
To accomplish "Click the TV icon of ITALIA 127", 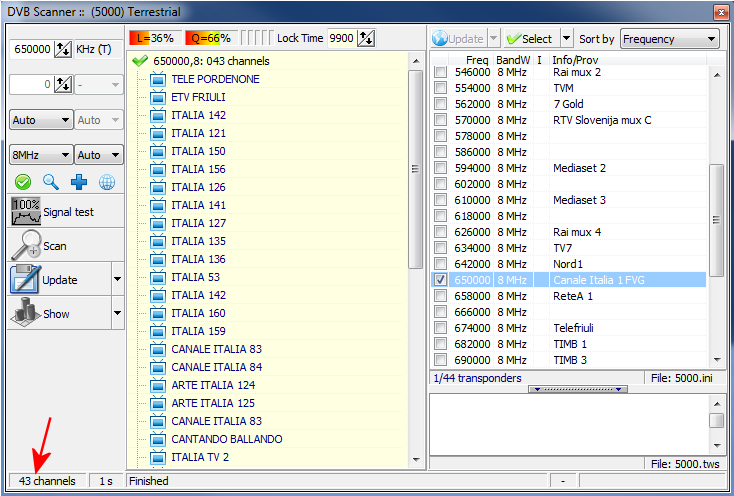I will [158, 223].
